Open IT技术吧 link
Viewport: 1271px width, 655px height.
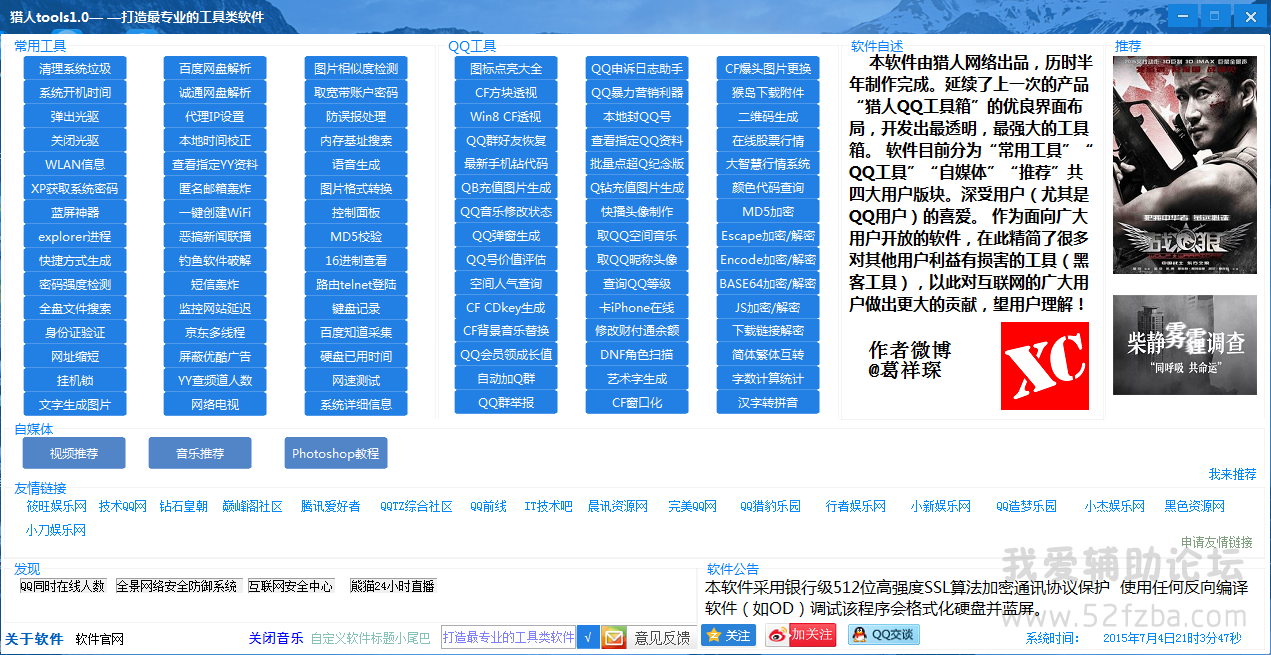548,506
